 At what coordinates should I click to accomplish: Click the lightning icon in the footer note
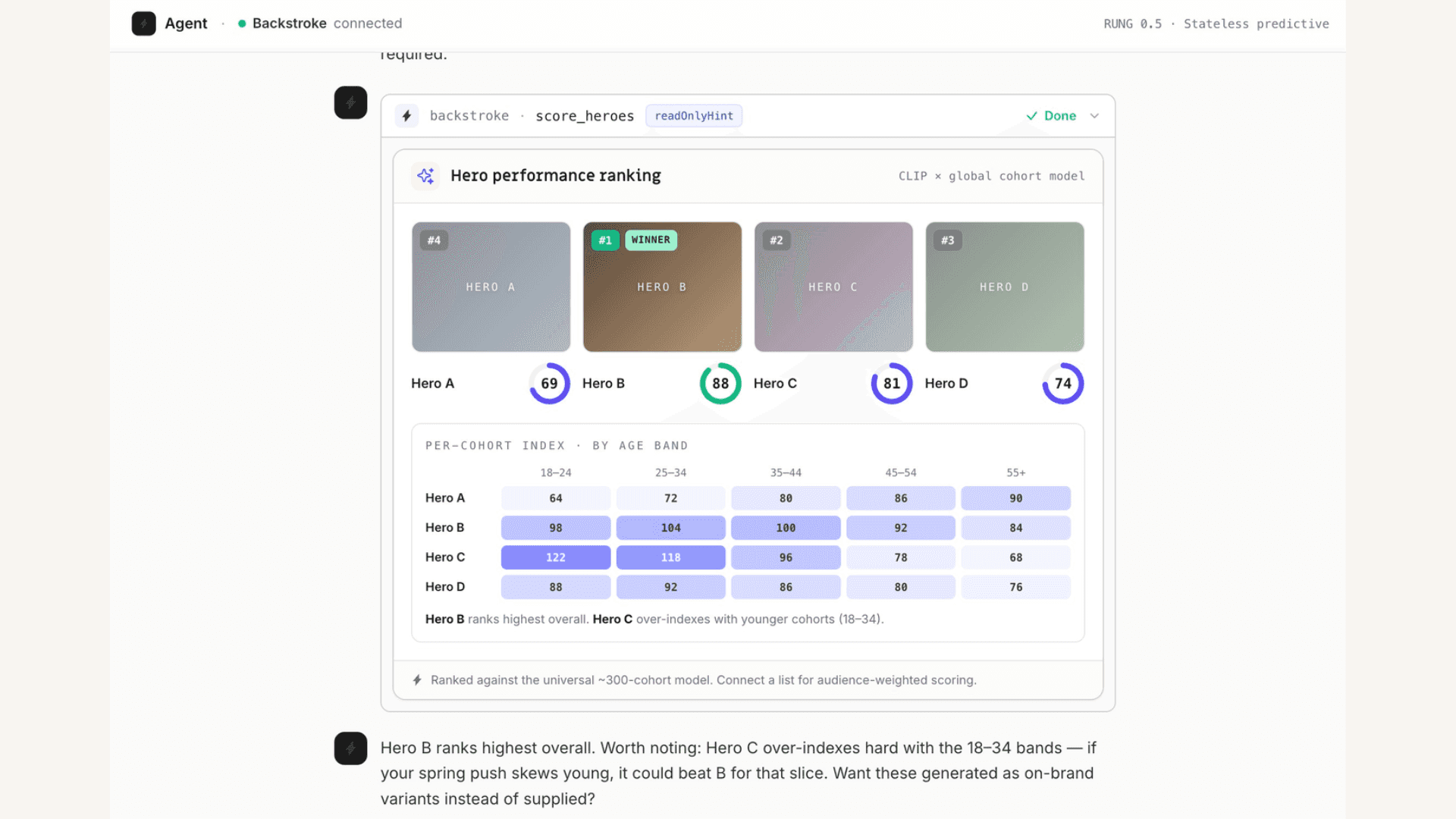click(417, 680)
